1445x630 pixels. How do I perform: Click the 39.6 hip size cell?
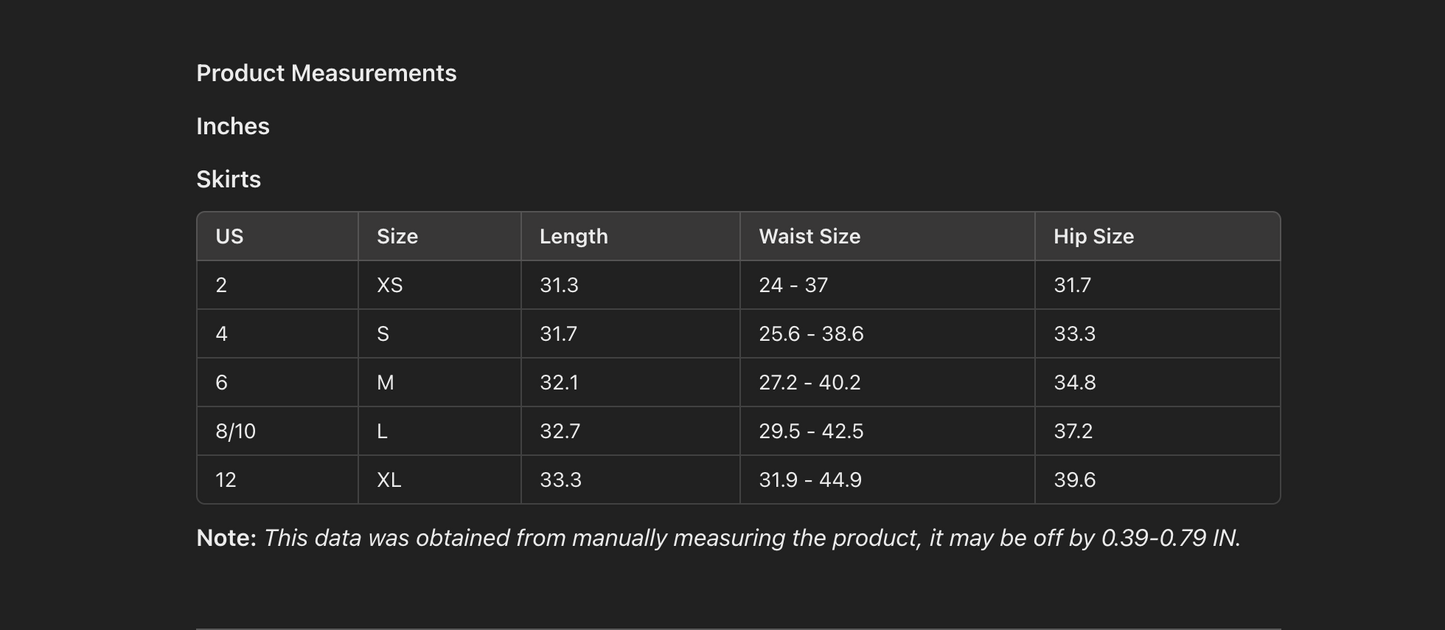click(x=1074, y=480)
